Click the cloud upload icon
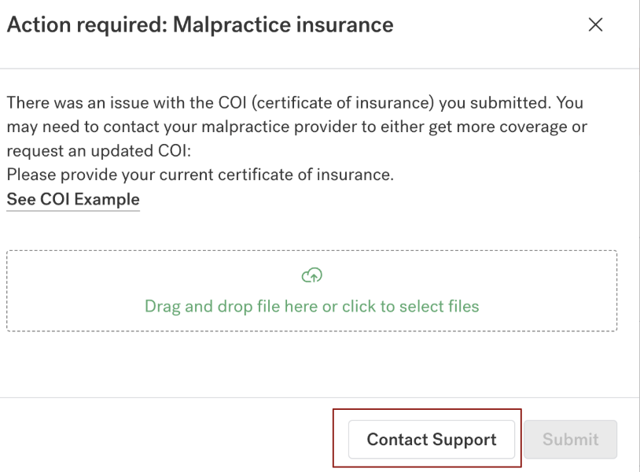Viewport: 640px width, 472px height. pos(312,276)
